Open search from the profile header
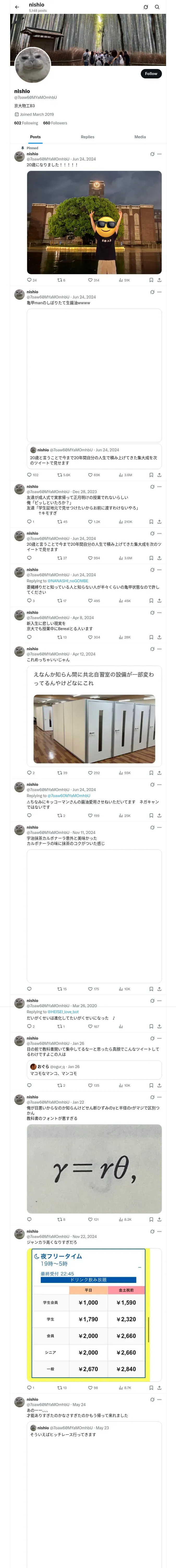The image size is (176, 1568). coord(157,7)
